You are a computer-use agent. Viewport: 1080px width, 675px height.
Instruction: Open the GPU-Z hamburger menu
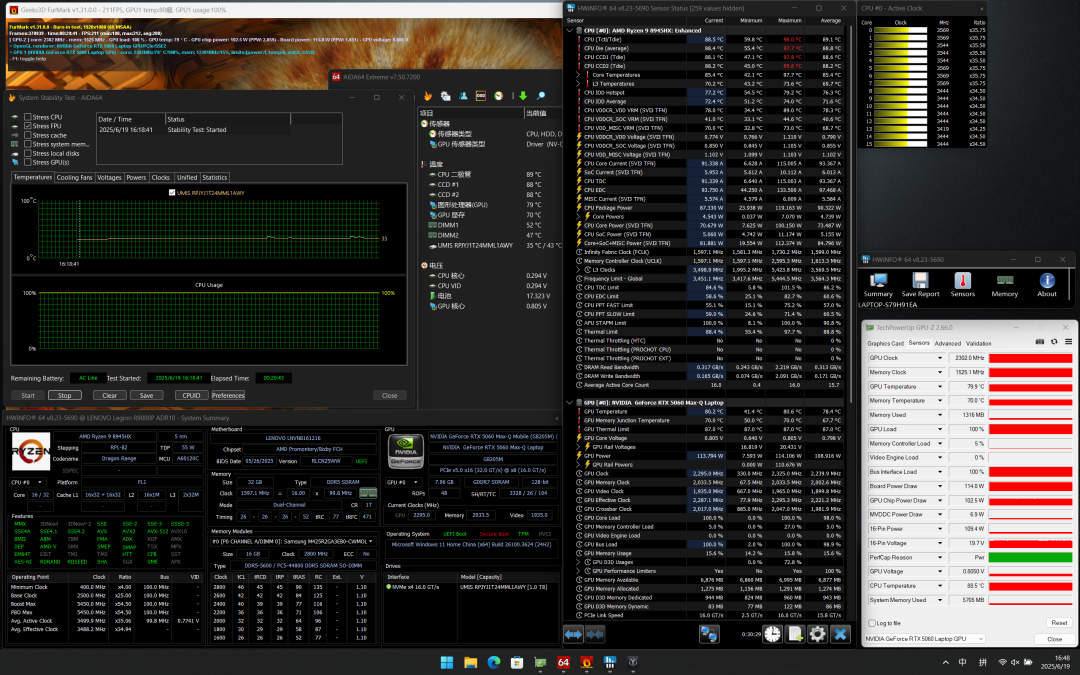pyautogui.click(x=1068, y=342)
